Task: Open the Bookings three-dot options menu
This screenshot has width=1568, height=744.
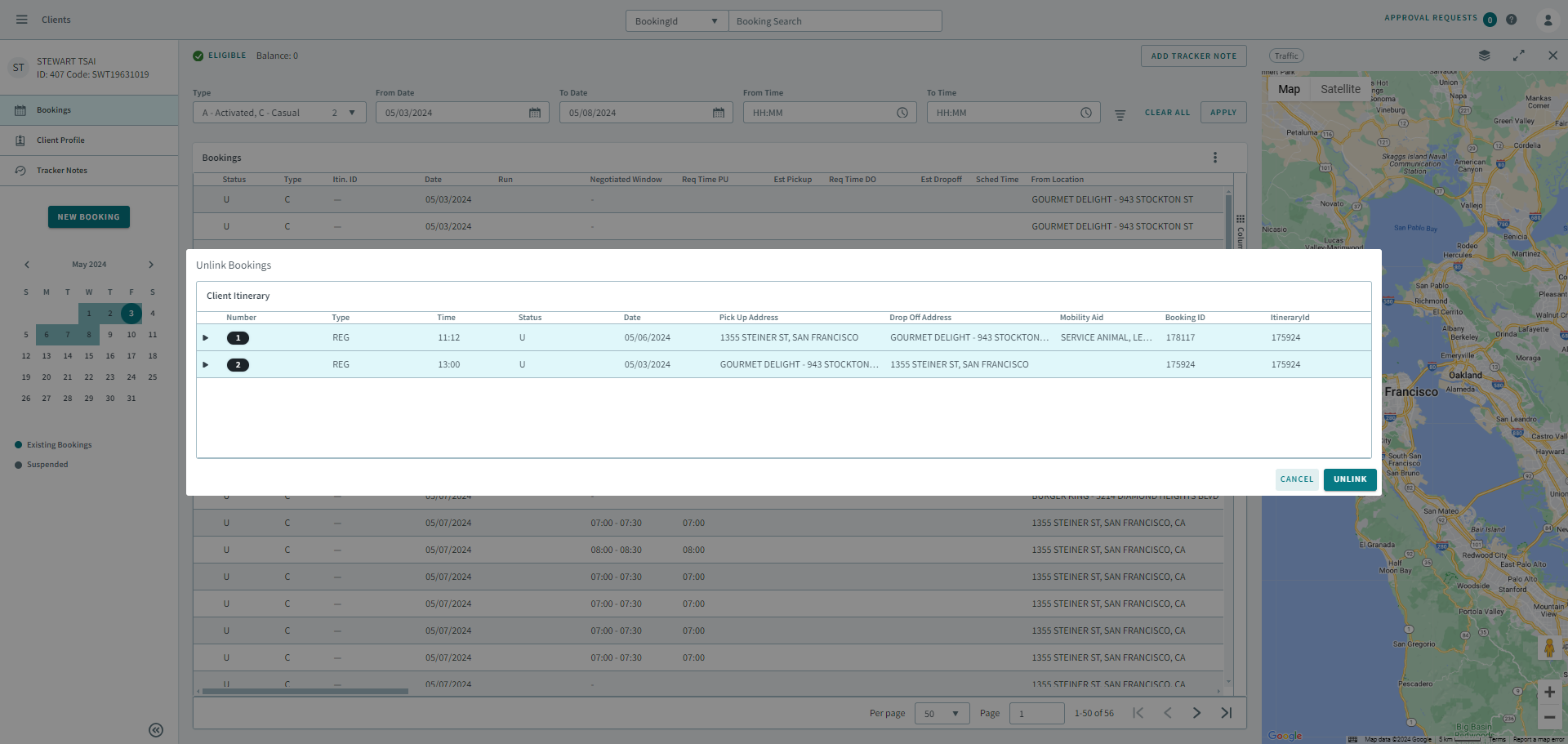Action: [1214, 158]
